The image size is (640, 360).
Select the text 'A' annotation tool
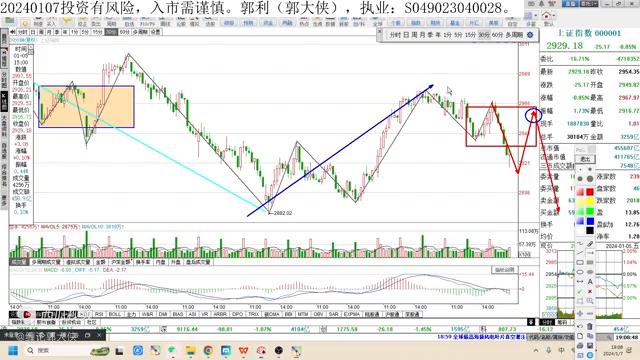(590, 282)
